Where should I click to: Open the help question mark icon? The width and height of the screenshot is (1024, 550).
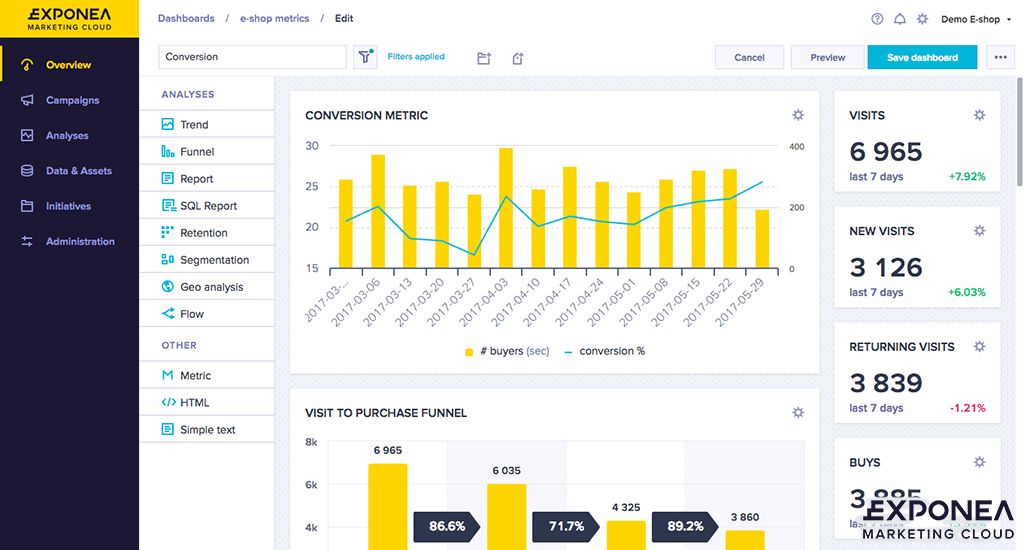coord(877,19)
